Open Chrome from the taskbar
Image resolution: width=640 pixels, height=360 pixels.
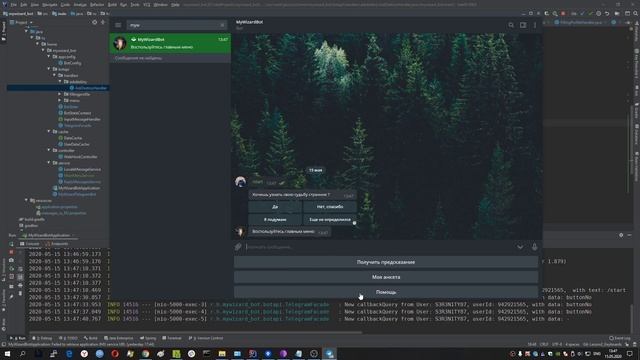(145, 353)
